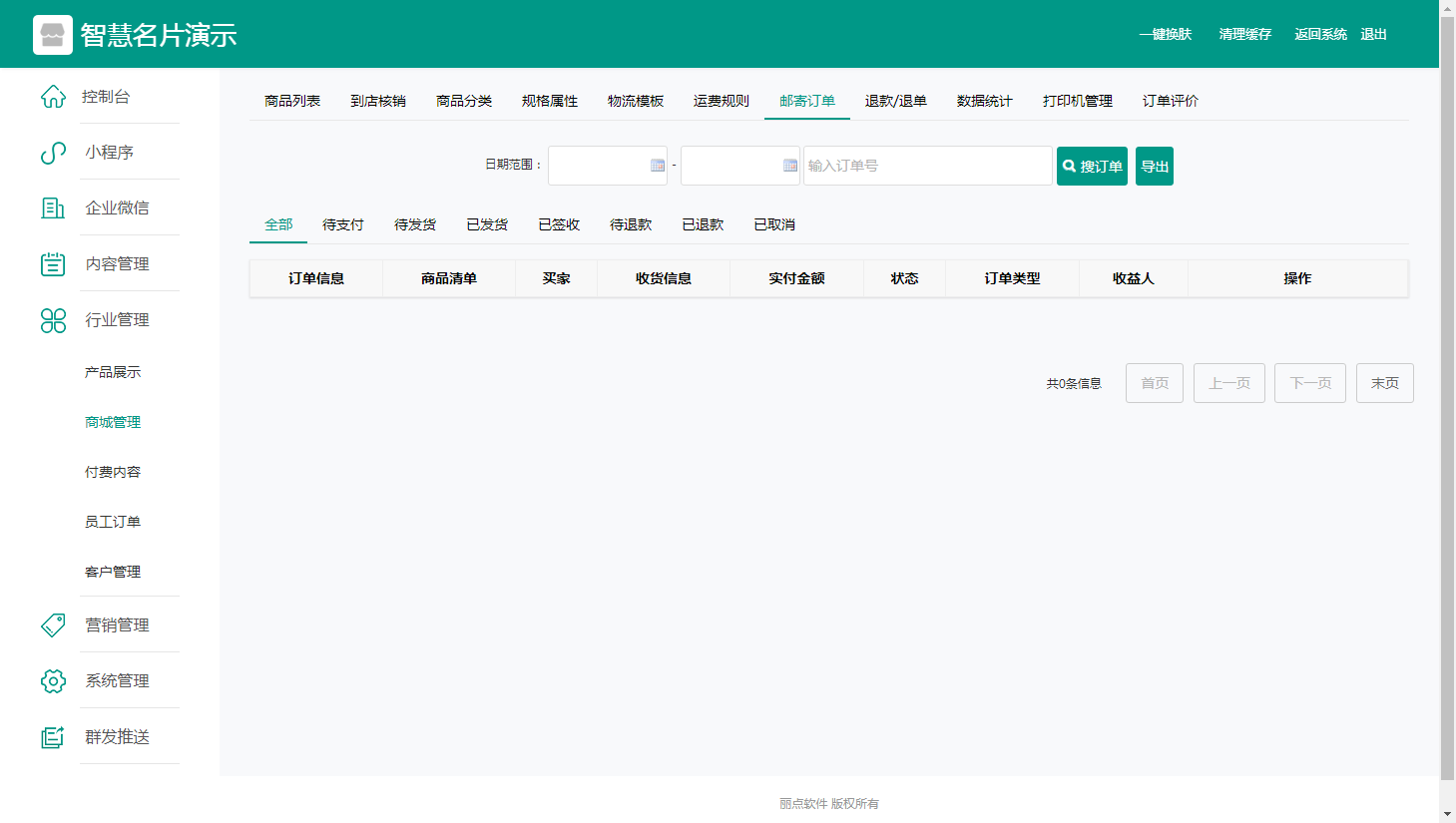This screenshot has height=823, width=1456.
Task: Open the end date calendar icon
Action: (x=790, y=166)
